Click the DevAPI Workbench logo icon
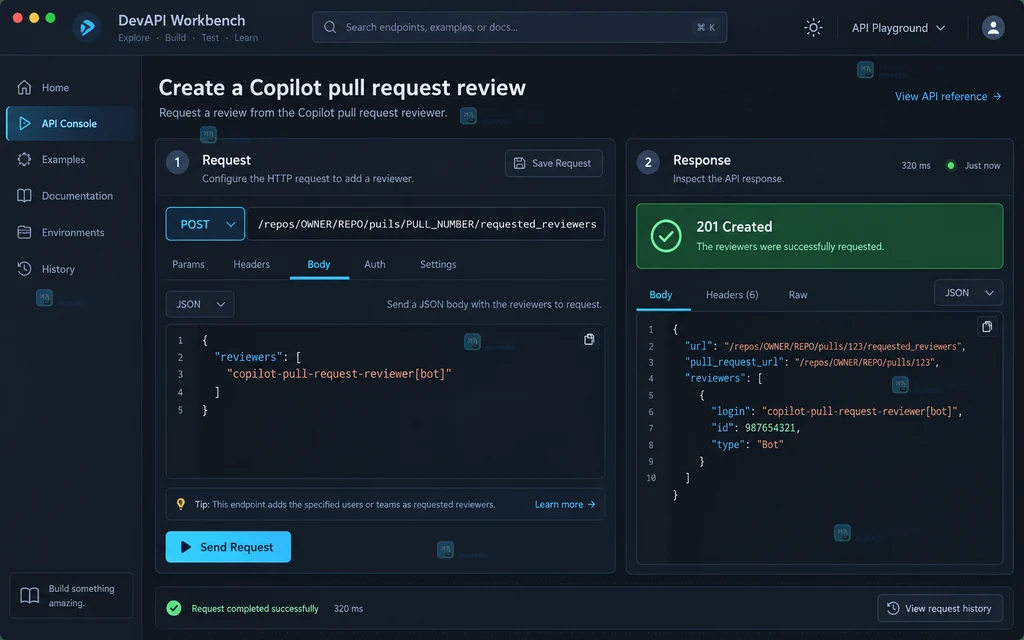Screen dimensions: 1024x640 pyautogui.click(x=87, y=27)
